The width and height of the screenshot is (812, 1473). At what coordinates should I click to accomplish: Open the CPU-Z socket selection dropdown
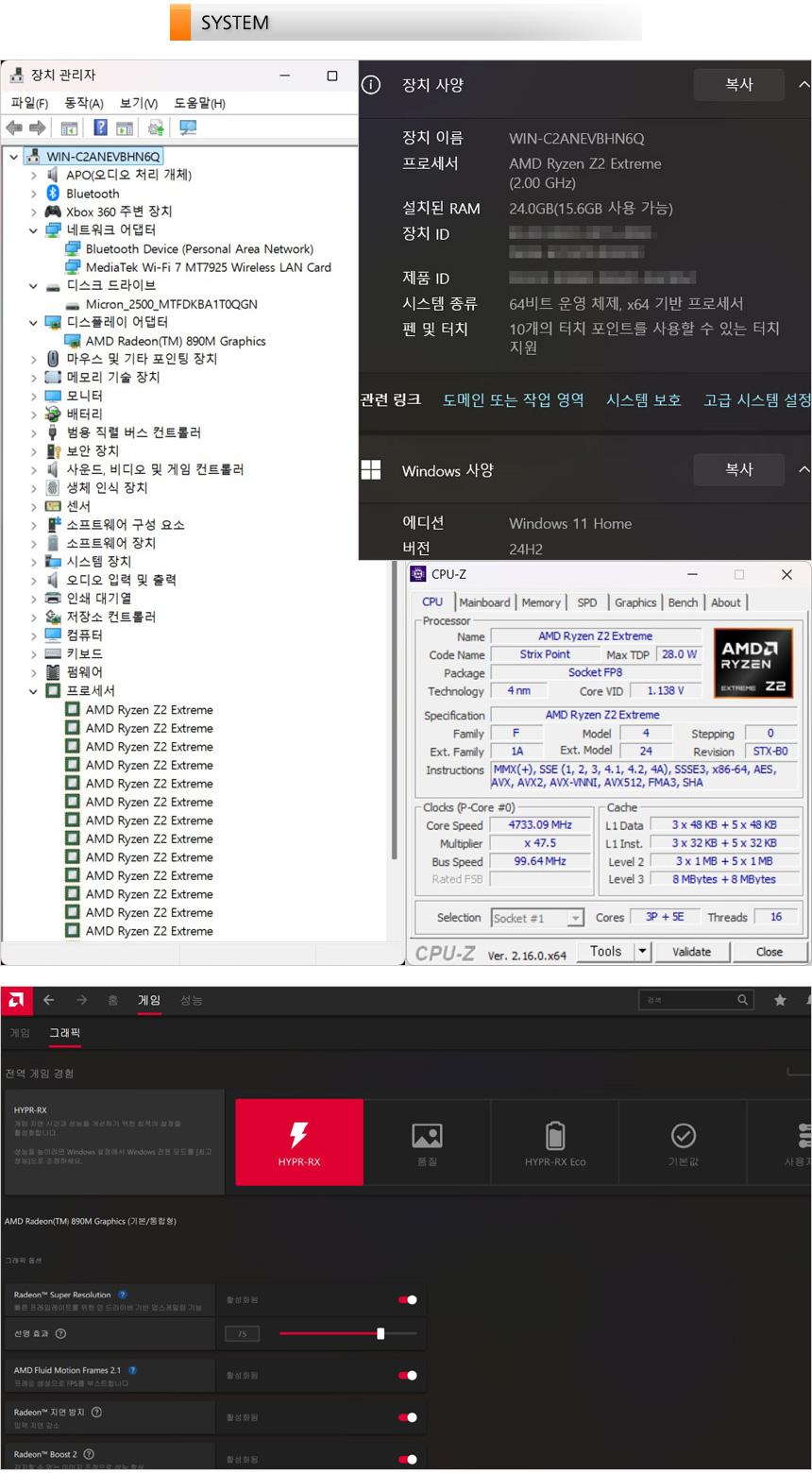(x=575, y=918)
